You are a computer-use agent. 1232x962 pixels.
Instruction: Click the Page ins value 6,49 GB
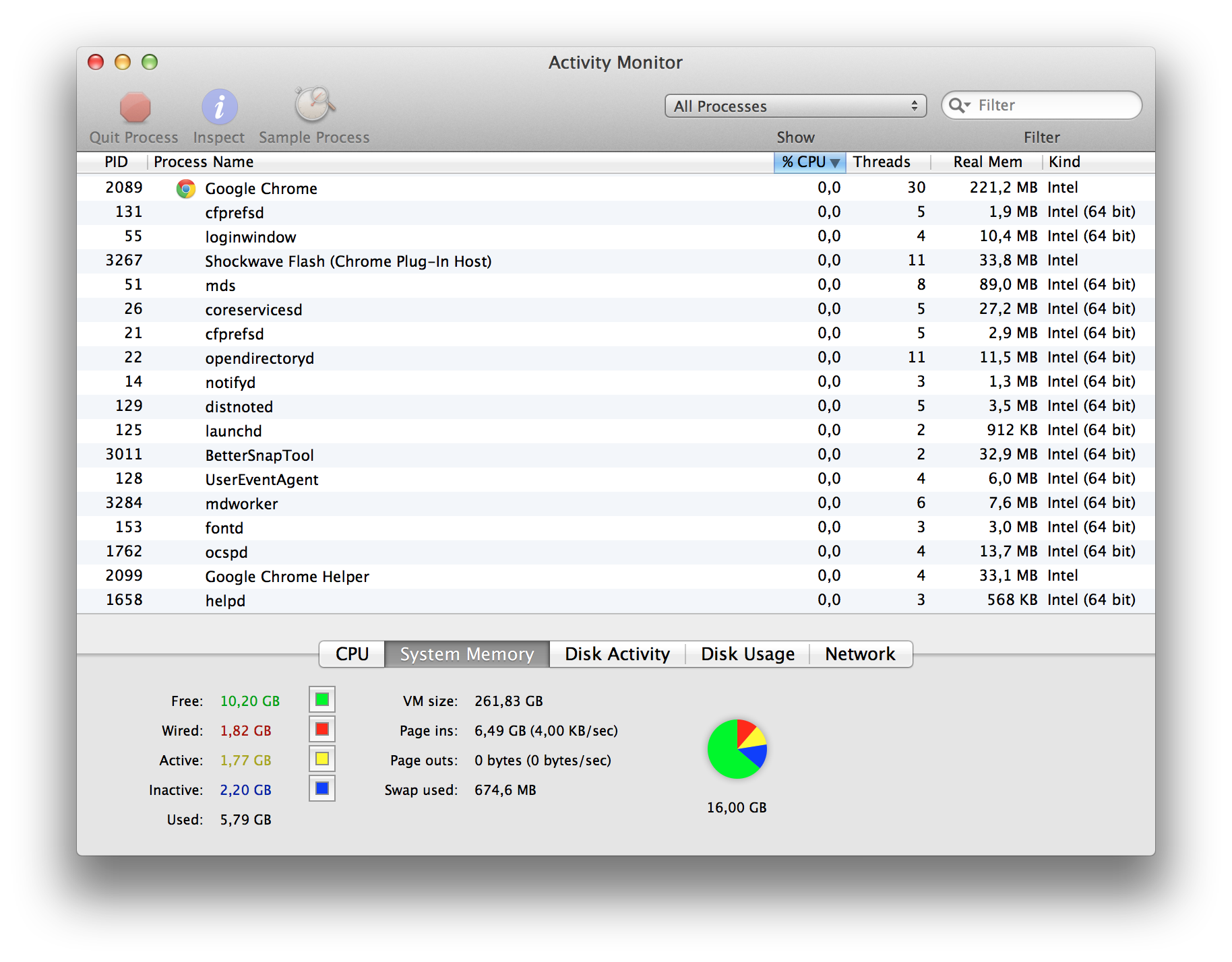500,731
